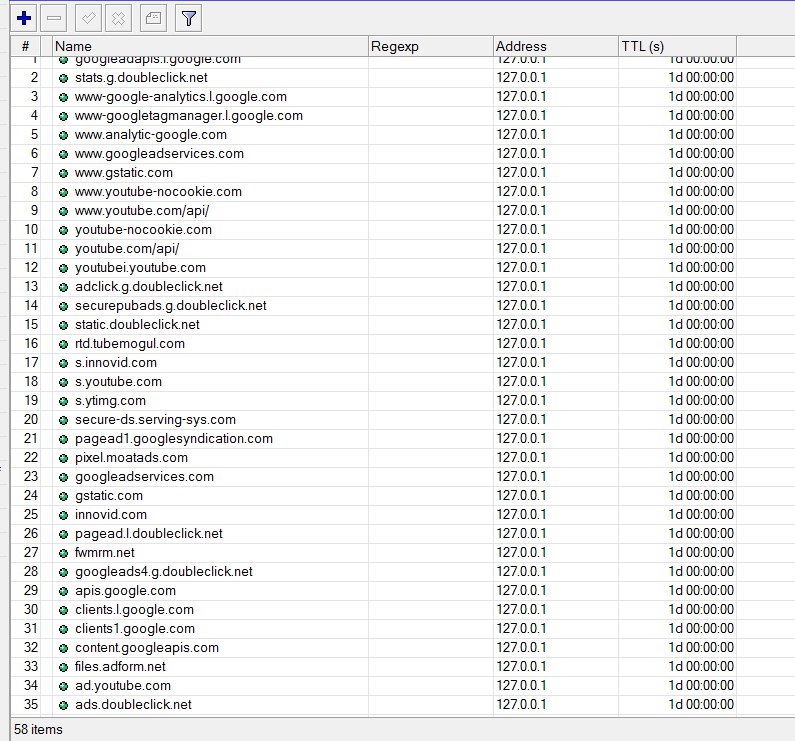795x741 pixels.
Task: Click green status dot for apis.google.com
Action: (x=63, y=591)
